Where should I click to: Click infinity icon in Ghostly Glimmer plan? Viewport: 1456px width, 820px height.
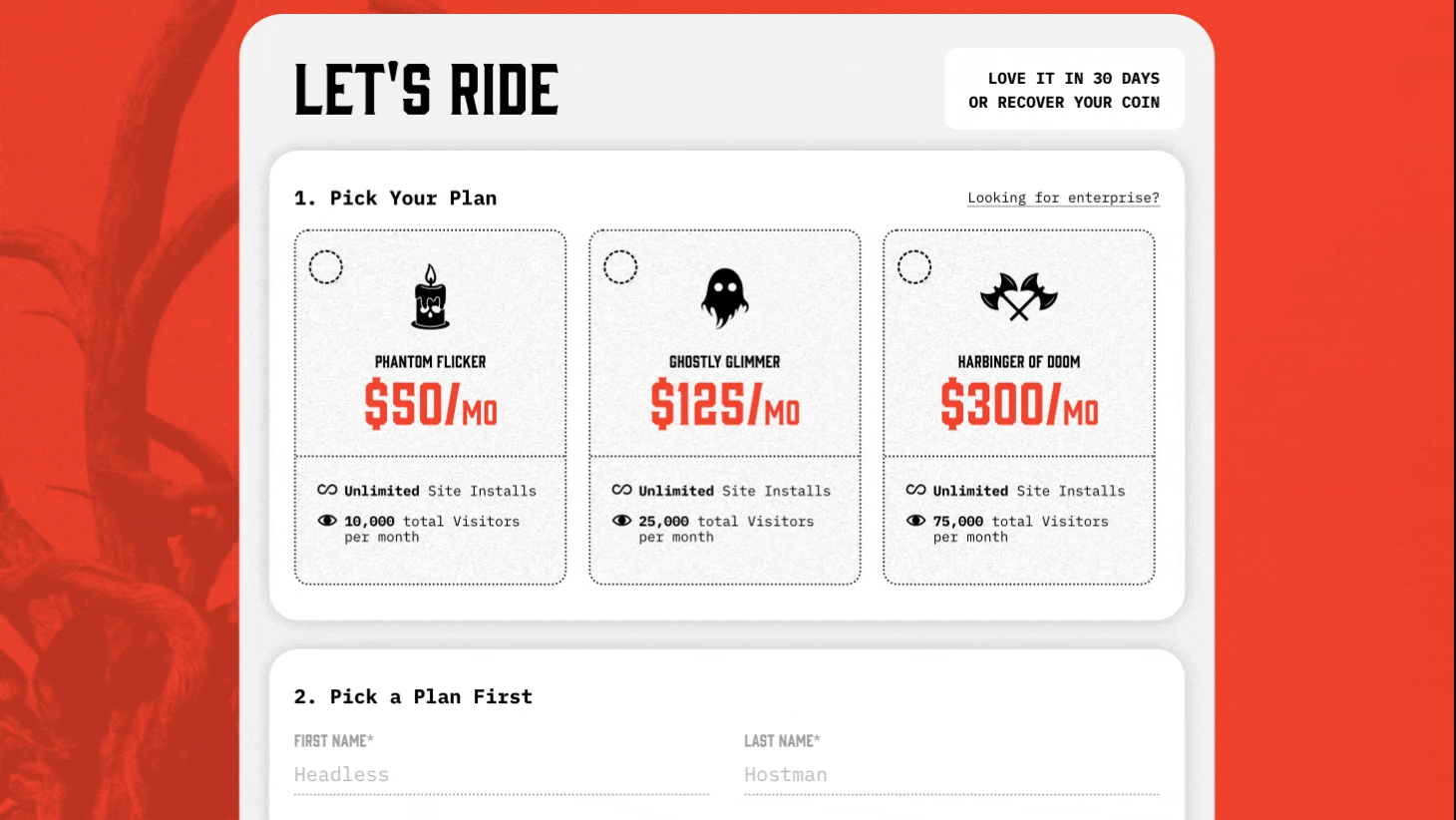(x=621, y=490)
